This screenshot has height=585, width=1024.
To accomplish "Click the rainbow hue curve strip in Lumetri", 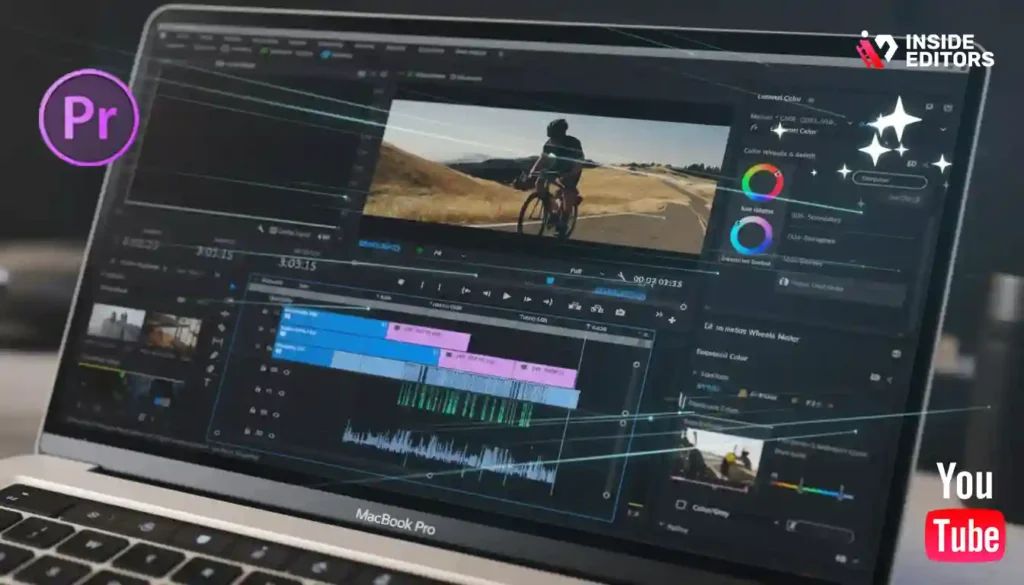I will (x=811, y=490).
